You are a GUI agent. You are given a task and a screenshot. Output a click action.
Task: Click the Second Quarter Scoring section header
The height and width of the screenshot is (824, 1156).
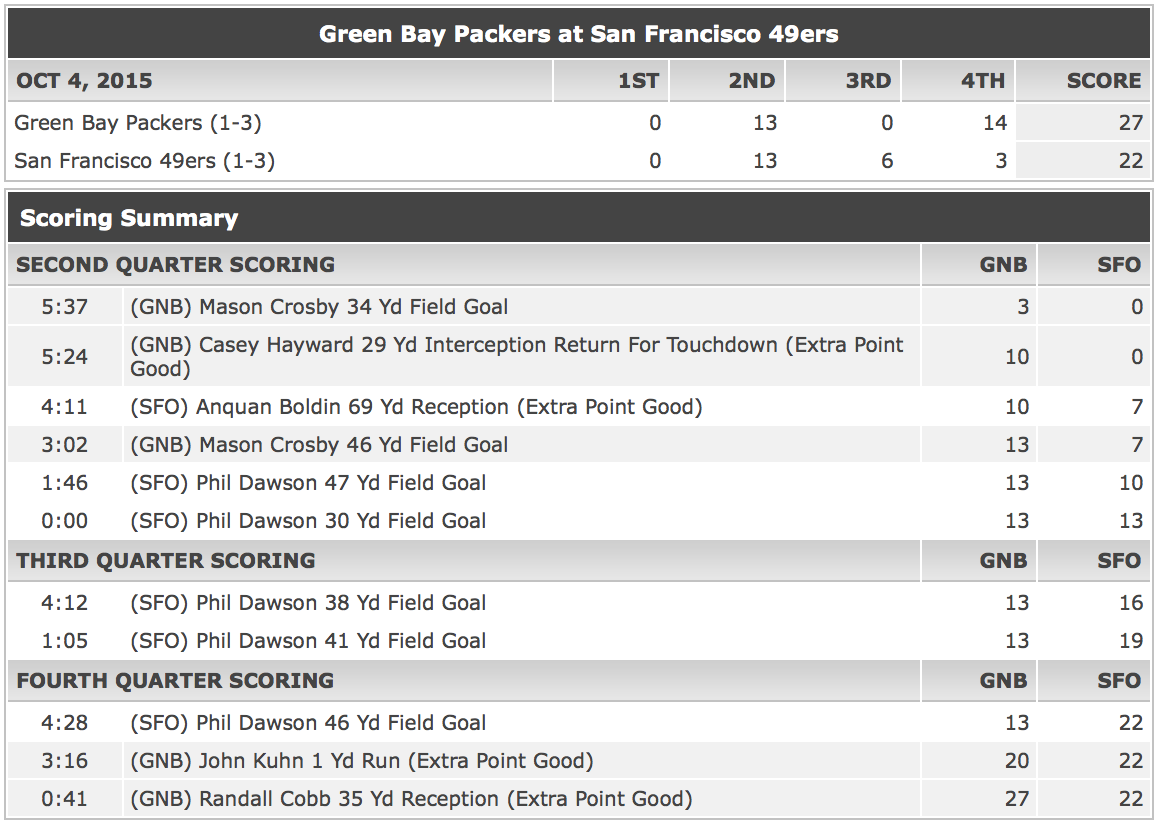(x=175, y=265)
